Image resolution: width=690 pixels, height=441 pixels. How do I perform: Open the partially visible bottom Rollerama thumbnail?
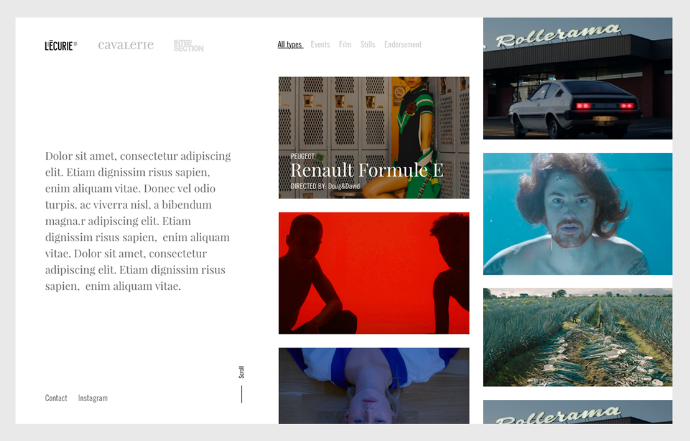(577, 412)
